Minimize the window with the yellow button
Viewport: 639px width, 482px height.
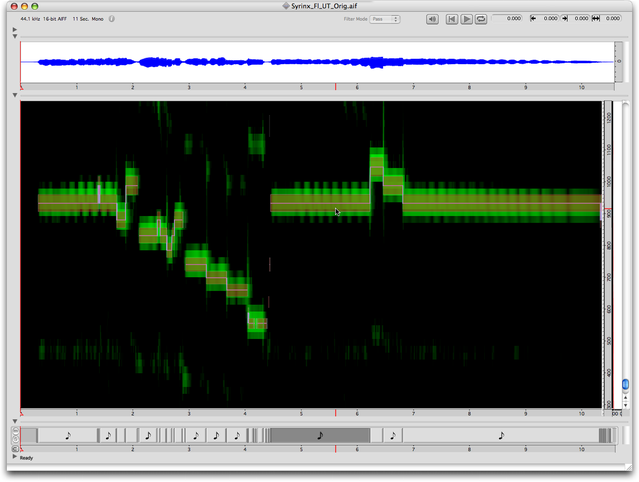24,6
